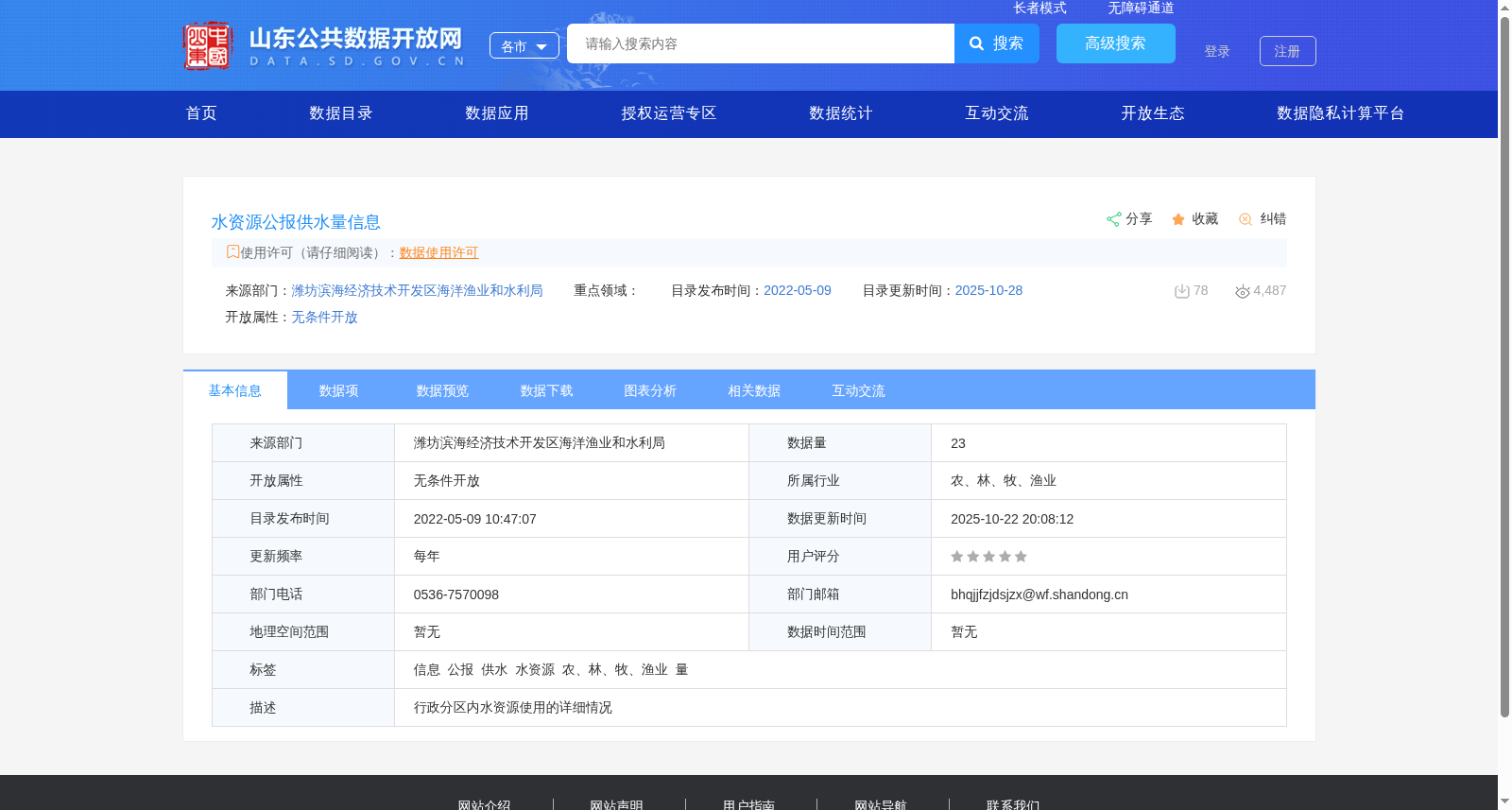Click the Shandong data portal logo
The width and height of the screenshot is (1512, 810).
pyautogui.click(x=324, y=45)
